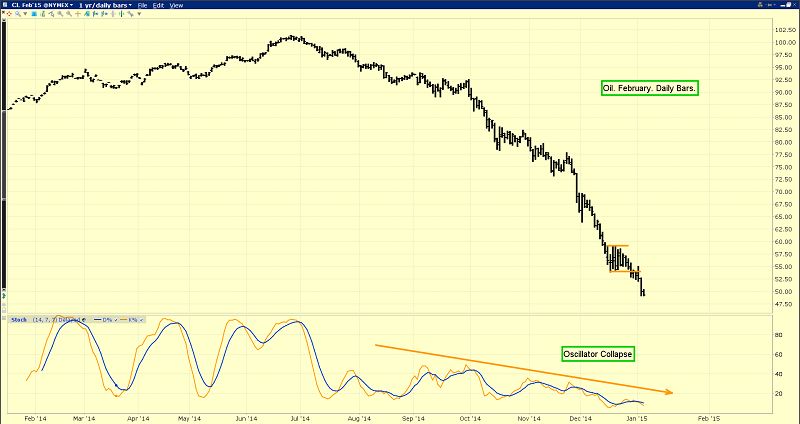Click the 50.00 price axis label

tap(784, 292)
